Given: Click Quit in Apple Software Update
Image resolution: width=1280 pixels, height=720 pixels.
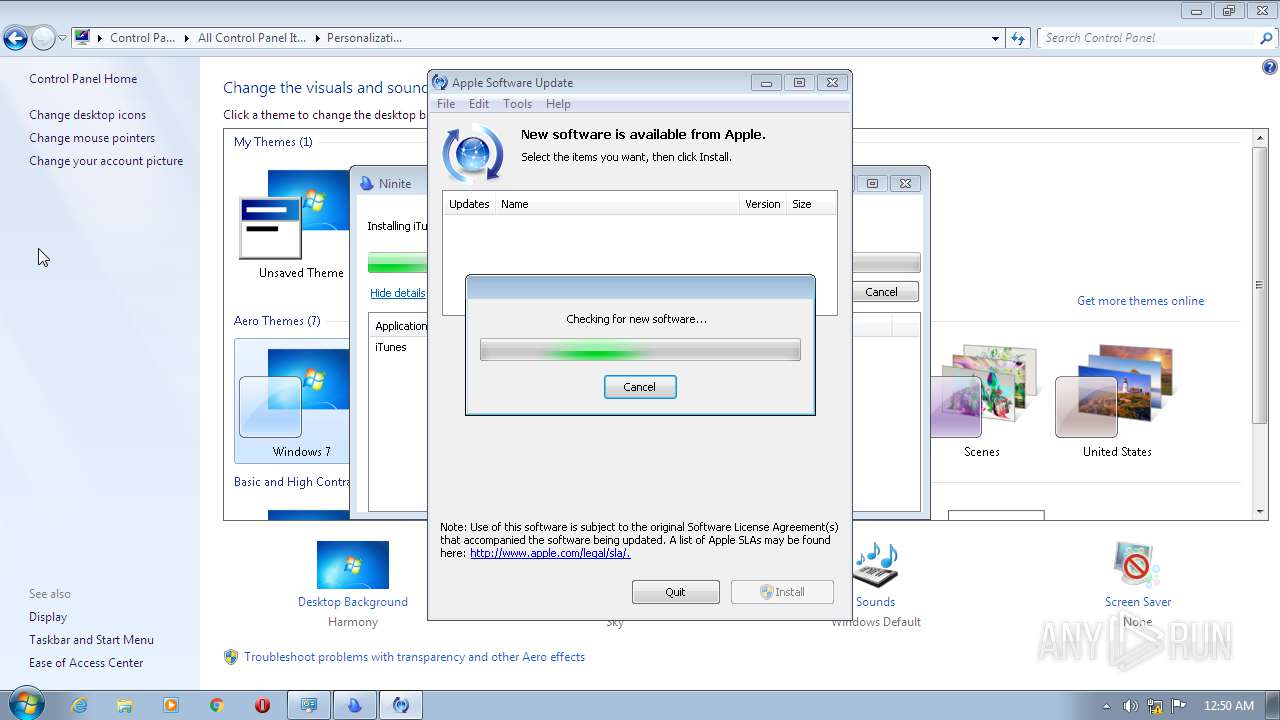Looking at the screenshot, I should [x=675, y=592].
